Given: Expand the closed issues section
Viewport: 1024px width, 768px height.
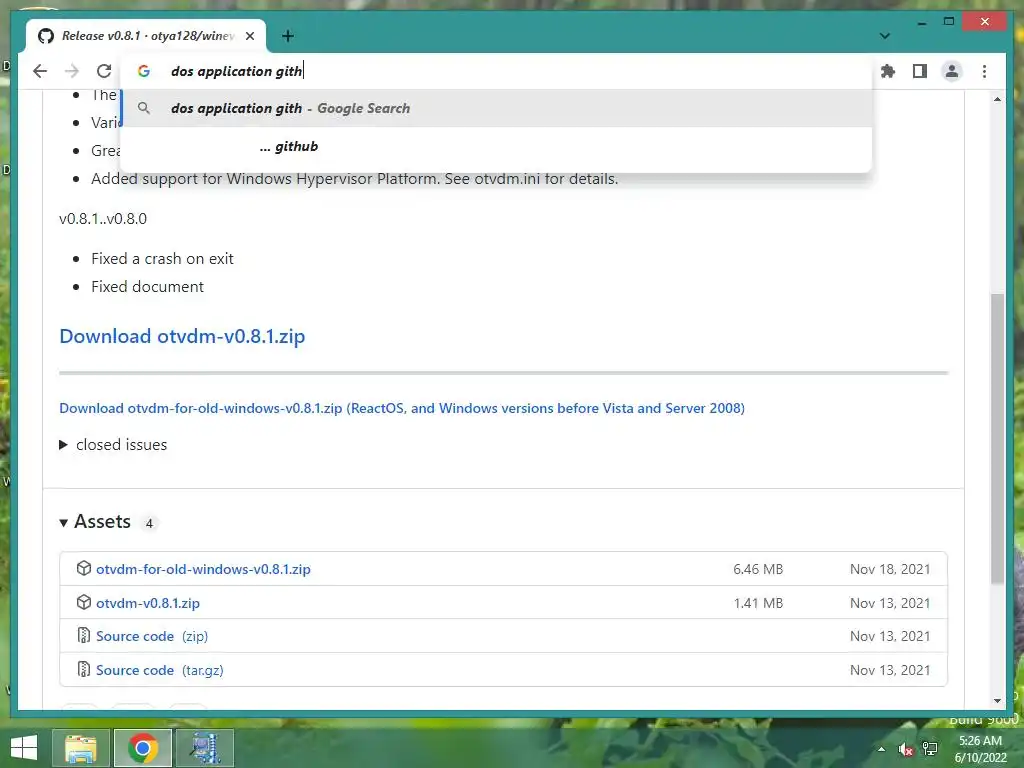Looking at the screenshot, I should pyautogui.click(x=114, y=445).
